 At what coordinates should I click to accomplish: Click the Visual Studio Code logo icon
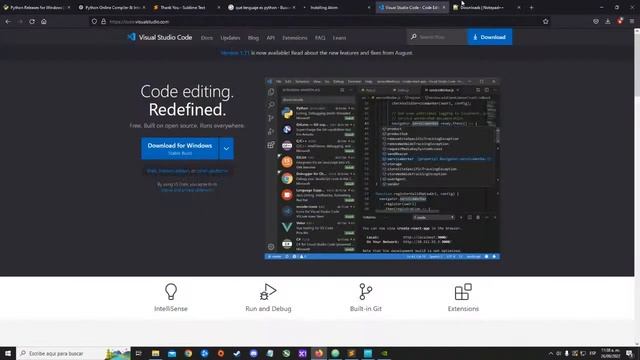click(x=131, y=37)
